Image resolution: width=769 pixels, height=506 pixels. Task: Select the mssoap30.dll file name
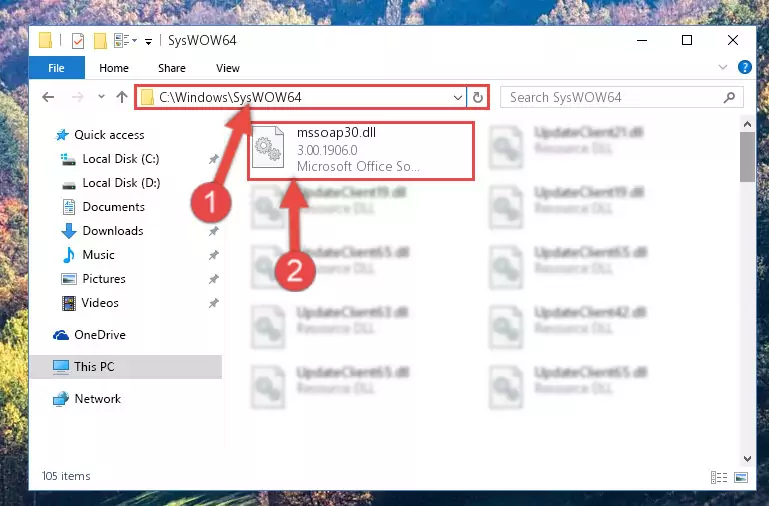point(336,132)
